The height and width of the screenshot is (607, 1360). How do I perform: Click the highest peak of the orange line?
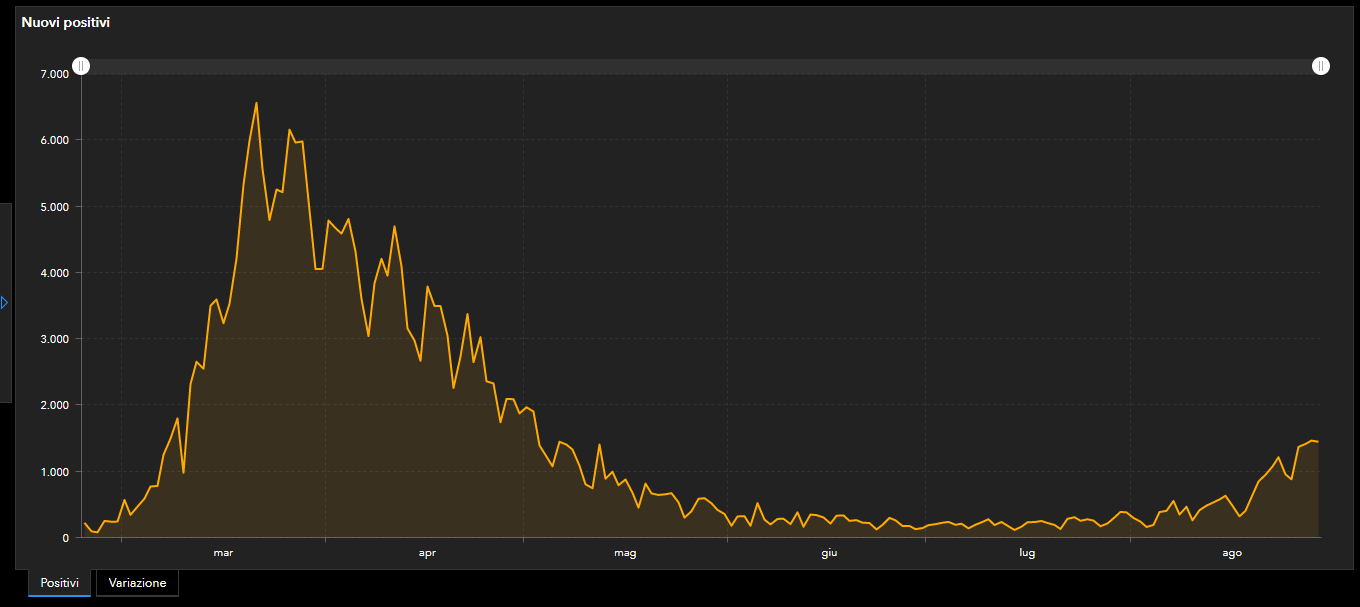click(x=256, y=103)
